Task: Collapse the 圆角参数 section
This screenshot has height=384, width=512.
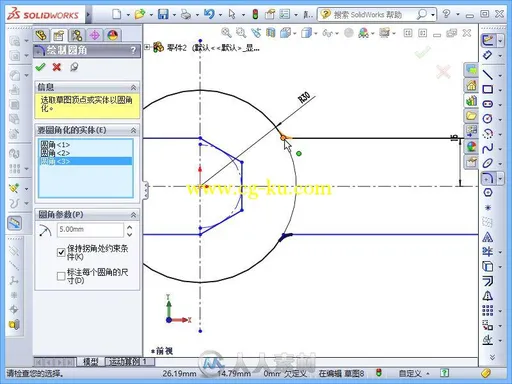Action: point(133,215)
